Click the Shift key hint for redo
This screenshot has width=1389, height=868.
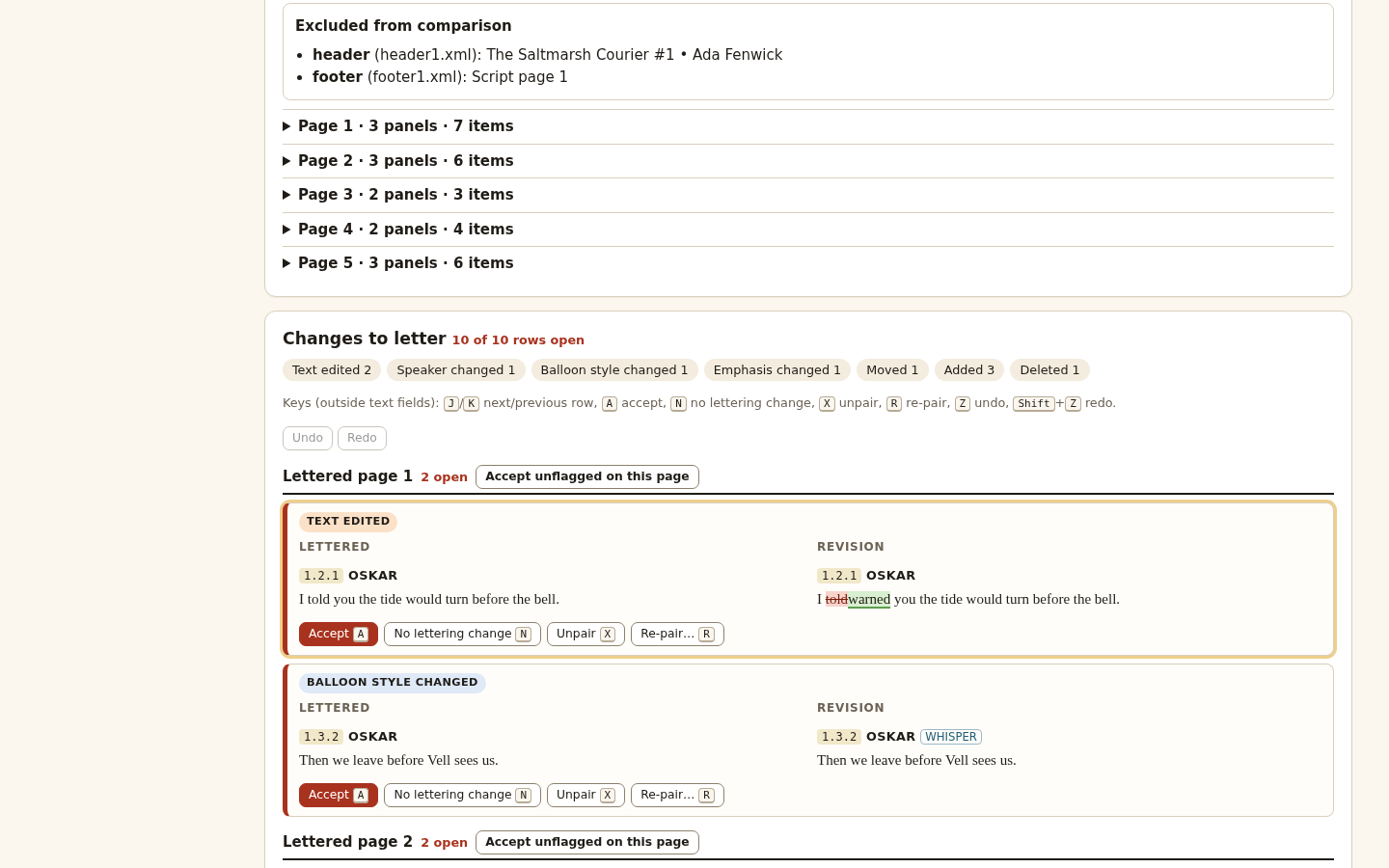[1034, 404]
